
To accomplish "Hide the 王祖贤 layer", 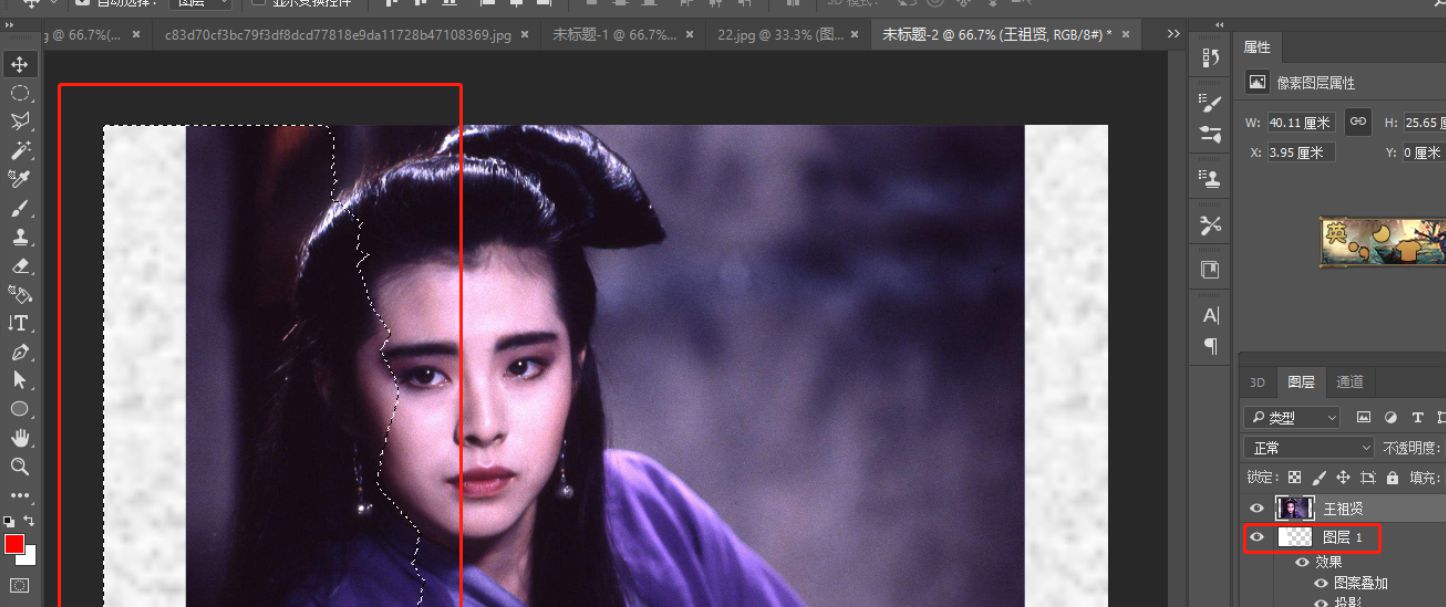I will tap(1257, 508).
